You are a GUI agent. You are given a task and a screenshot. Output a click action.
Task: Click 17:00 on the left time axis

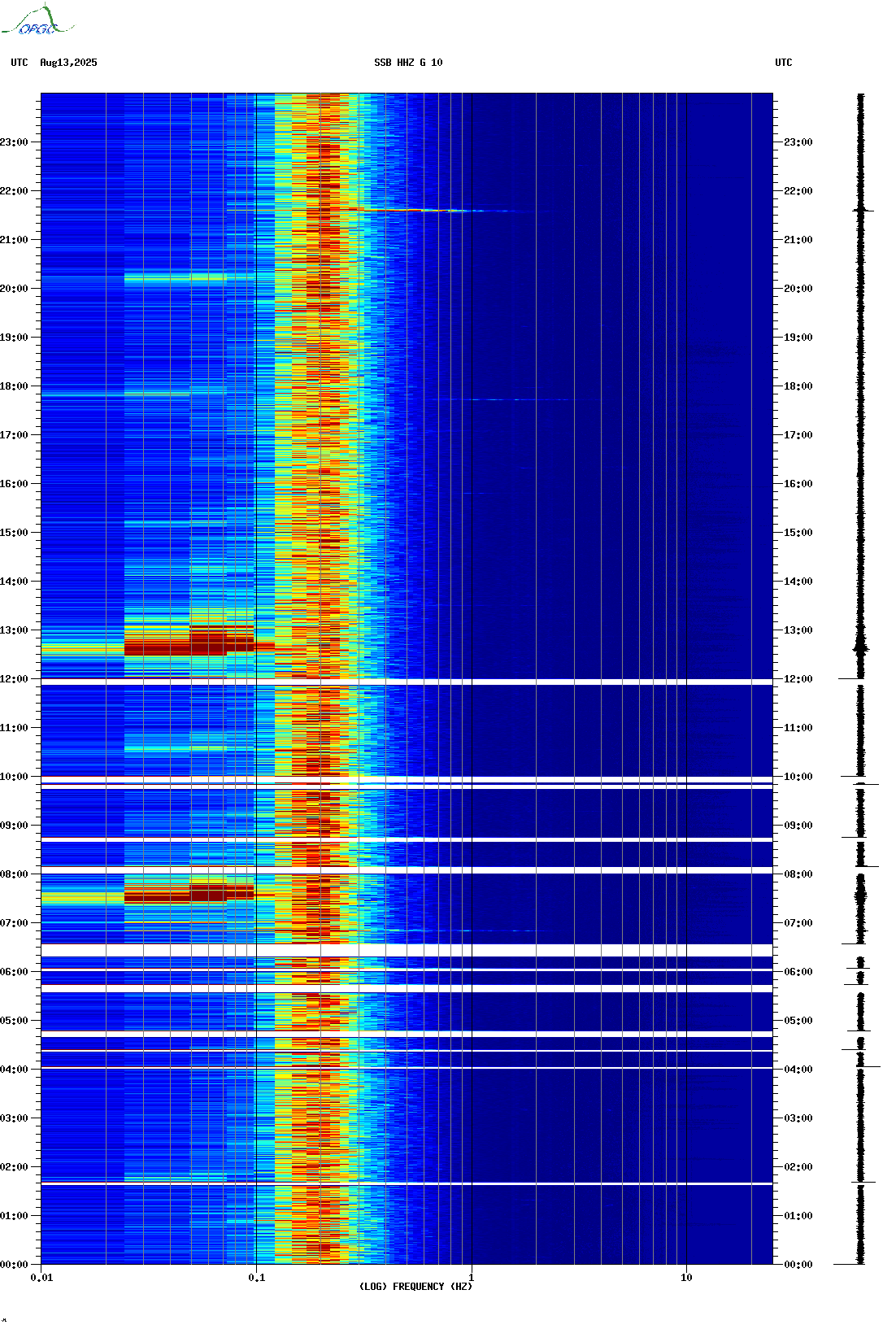pyautogui.click(x=14, y=435)
